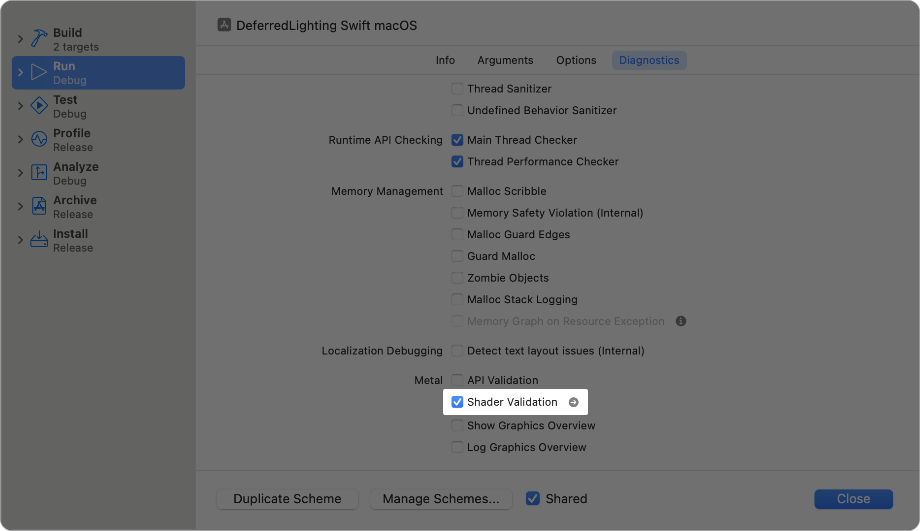Open the Options tab

click(576, 60)
